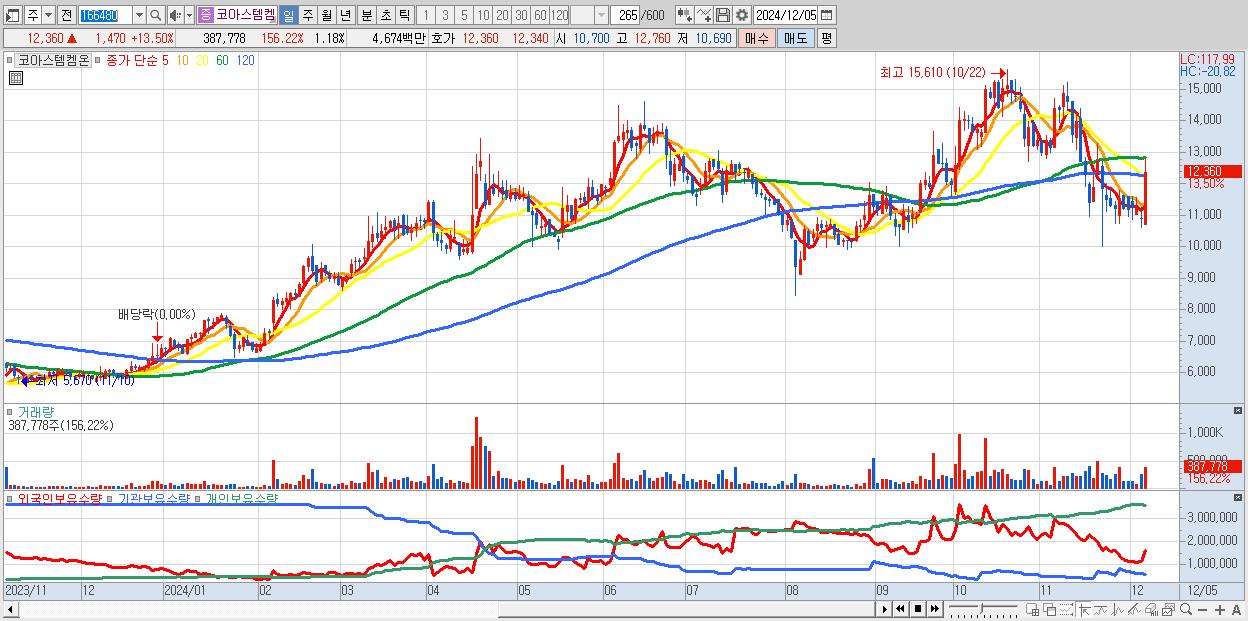The width and height of the screenshot is (1248, 621).
Task: Select the 초 (second) period toggle
Action: point(385,16)
